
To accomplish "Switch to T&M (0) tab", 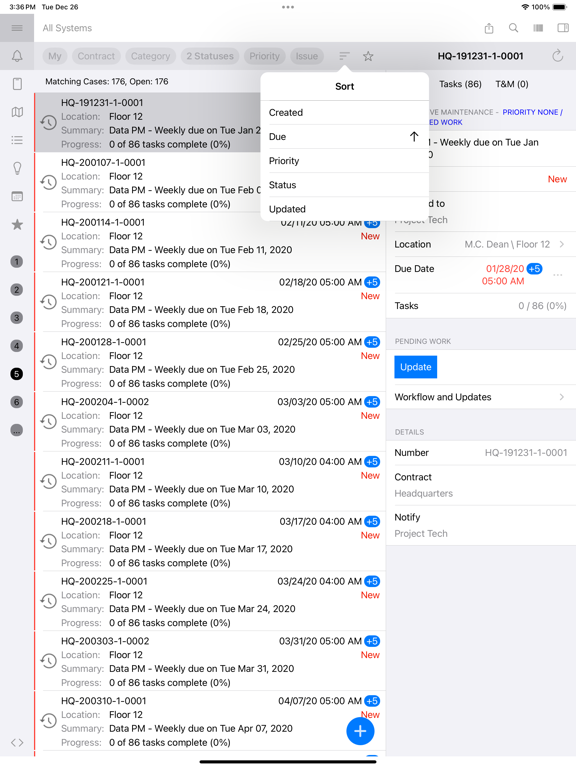I will (512, 84).
